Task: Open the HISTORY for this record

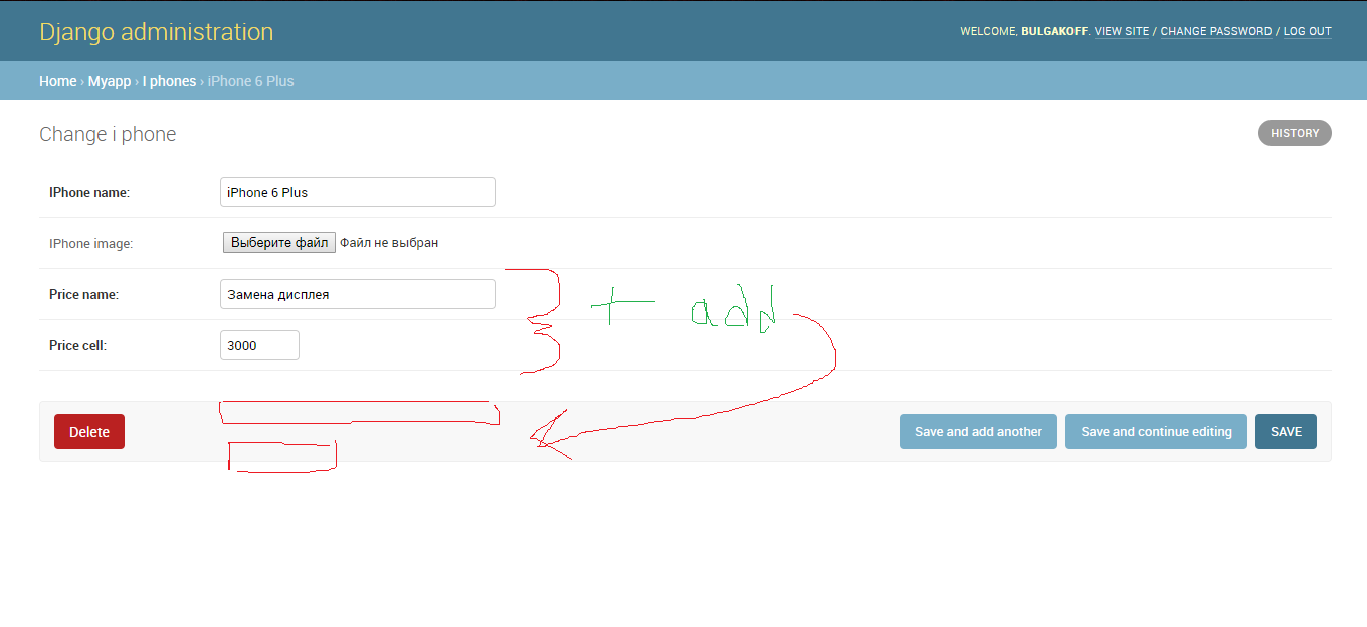Action: (x=1294, y=132)
